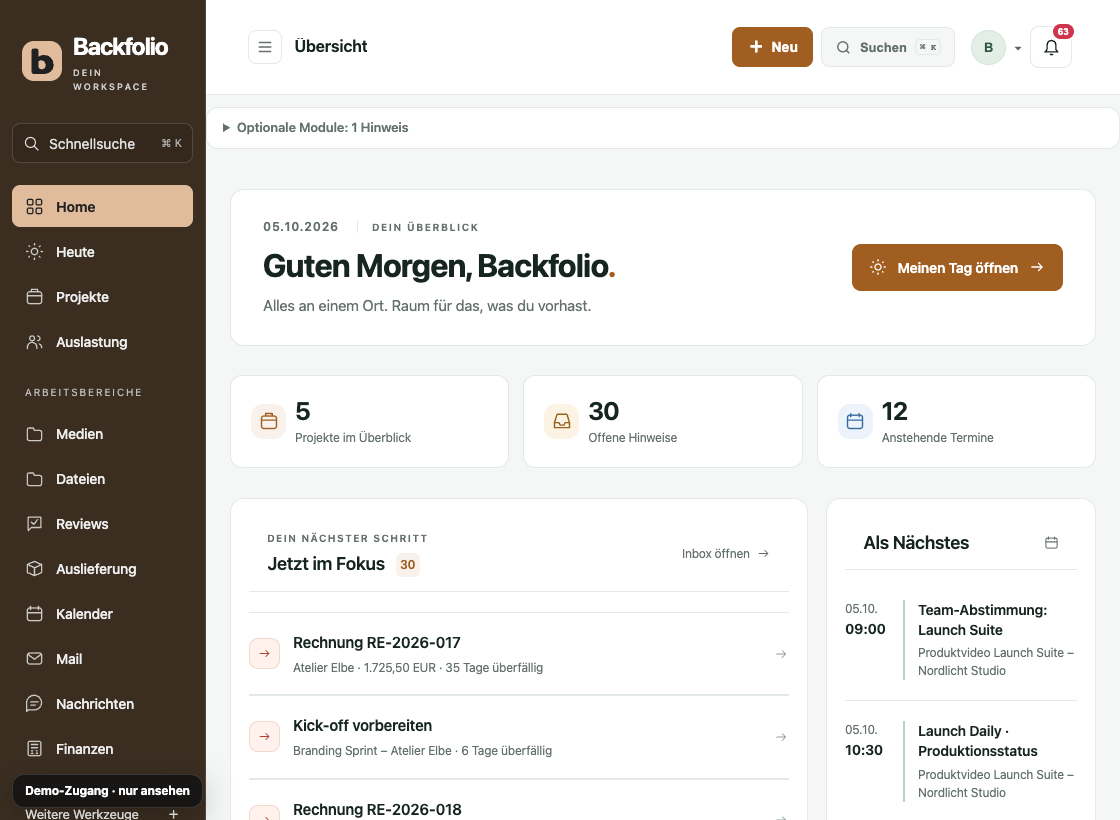
Task: Click Inbox öffnen link
Action: (725, 554)
